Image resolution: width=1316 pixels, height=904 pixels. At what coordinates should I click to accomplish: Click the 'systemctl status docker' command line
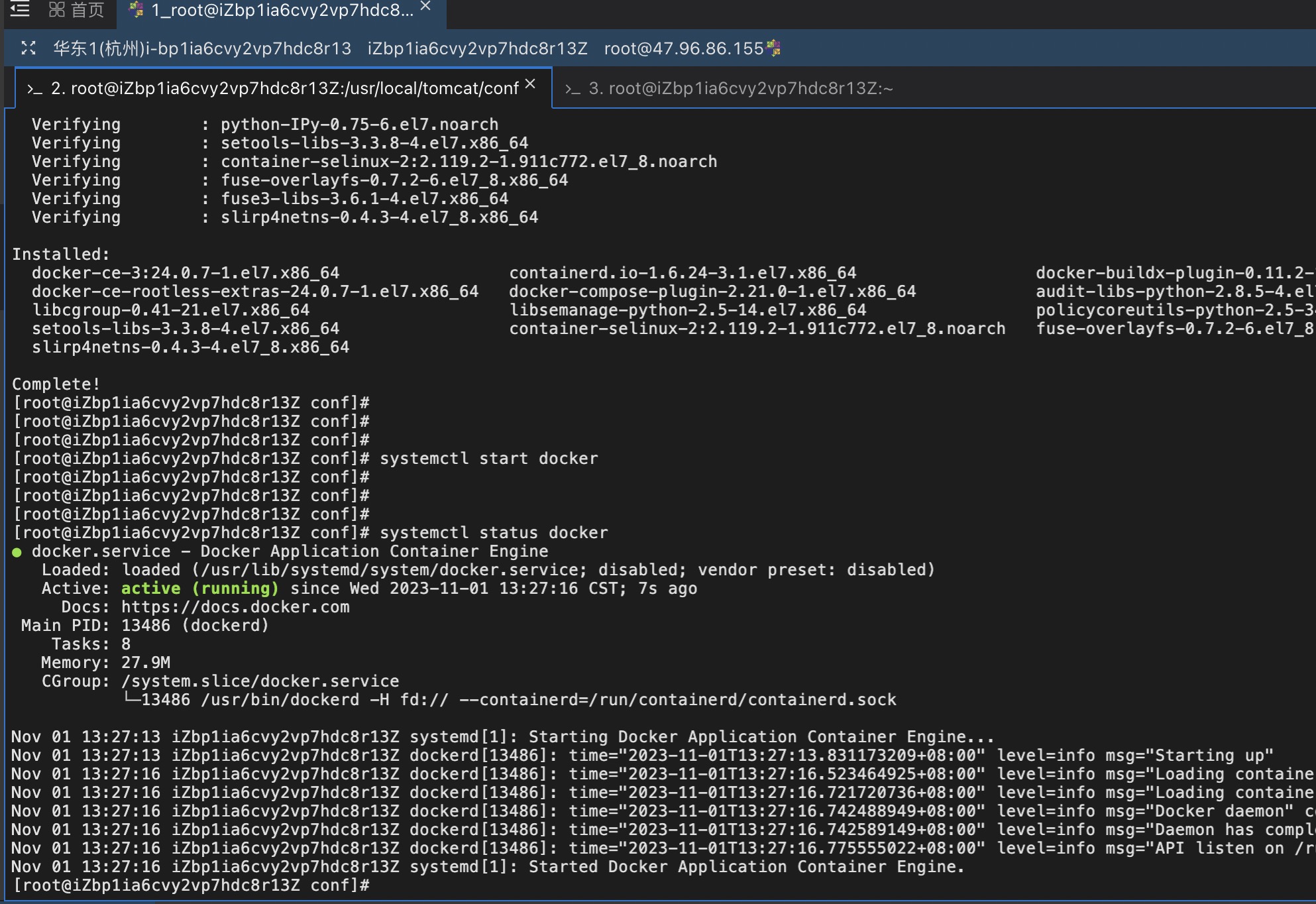(494, 533)
